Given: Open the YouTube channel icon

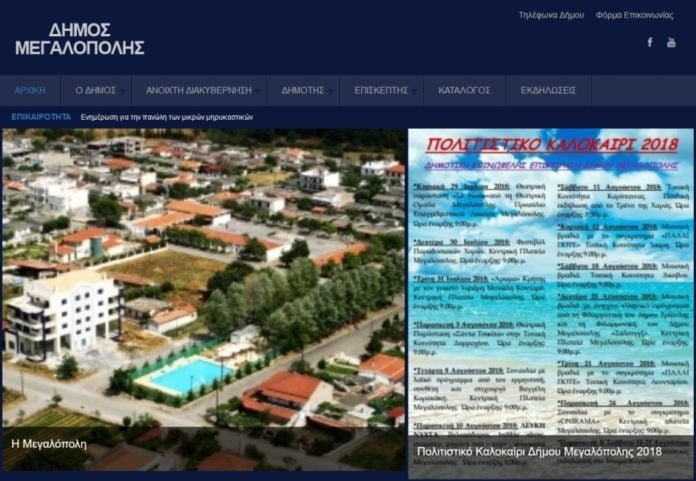Looking at the screenshot, I should (x=671, y=42).
